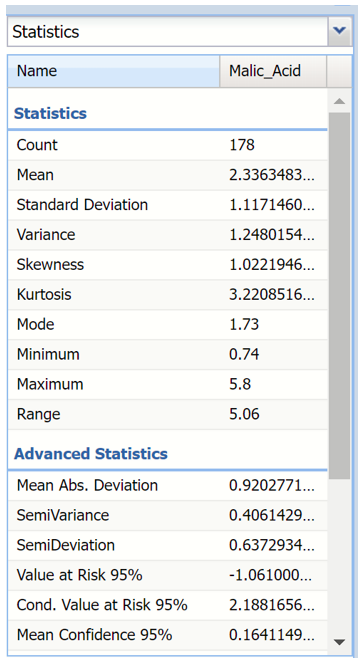Select the Advanced Statistics section heading
This screenshot has height=666, width=363.
(x=91, y=454)
